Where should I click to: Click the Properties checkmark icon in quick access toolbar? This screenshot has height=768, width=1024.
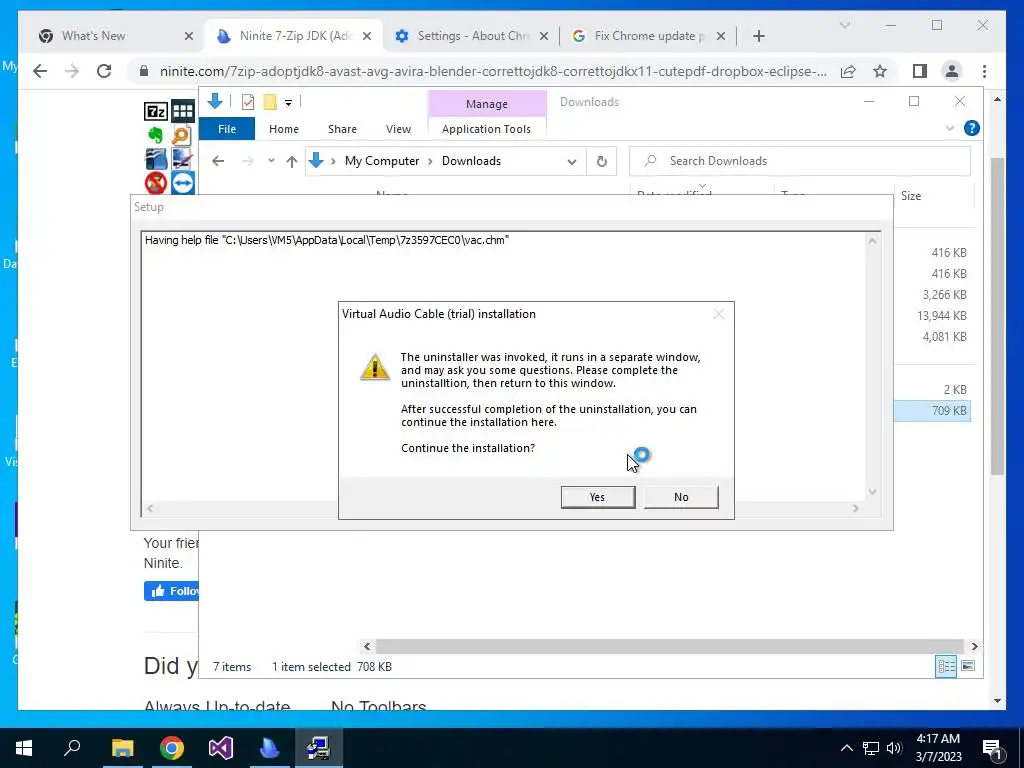coord(248,102)
